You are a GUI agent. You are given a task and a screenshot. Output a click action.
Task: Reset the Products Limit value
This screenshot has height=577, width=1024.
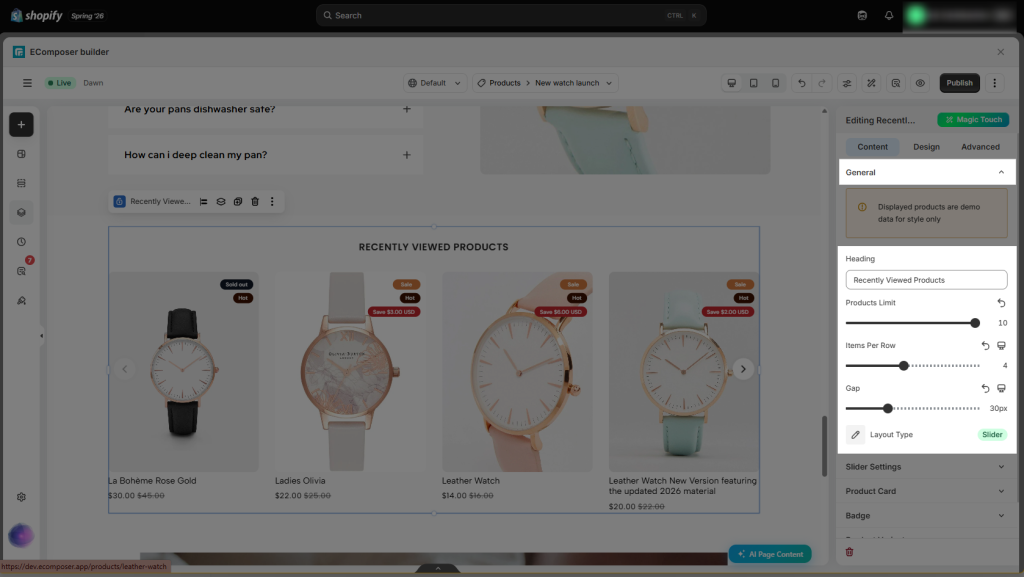click(x=1001, y=303)
